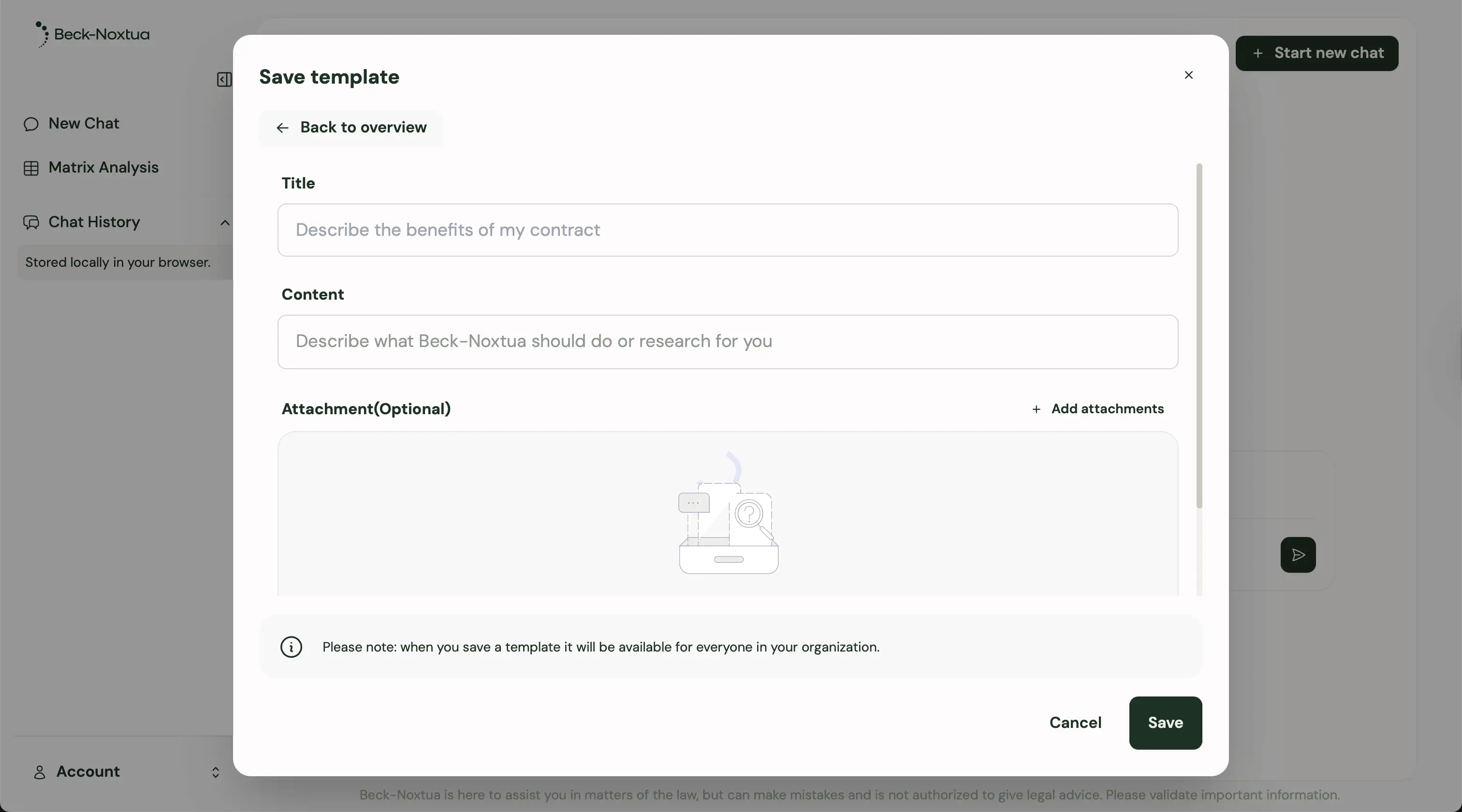
Task: Click the info icon beside the note
Action: click(291, 647)
